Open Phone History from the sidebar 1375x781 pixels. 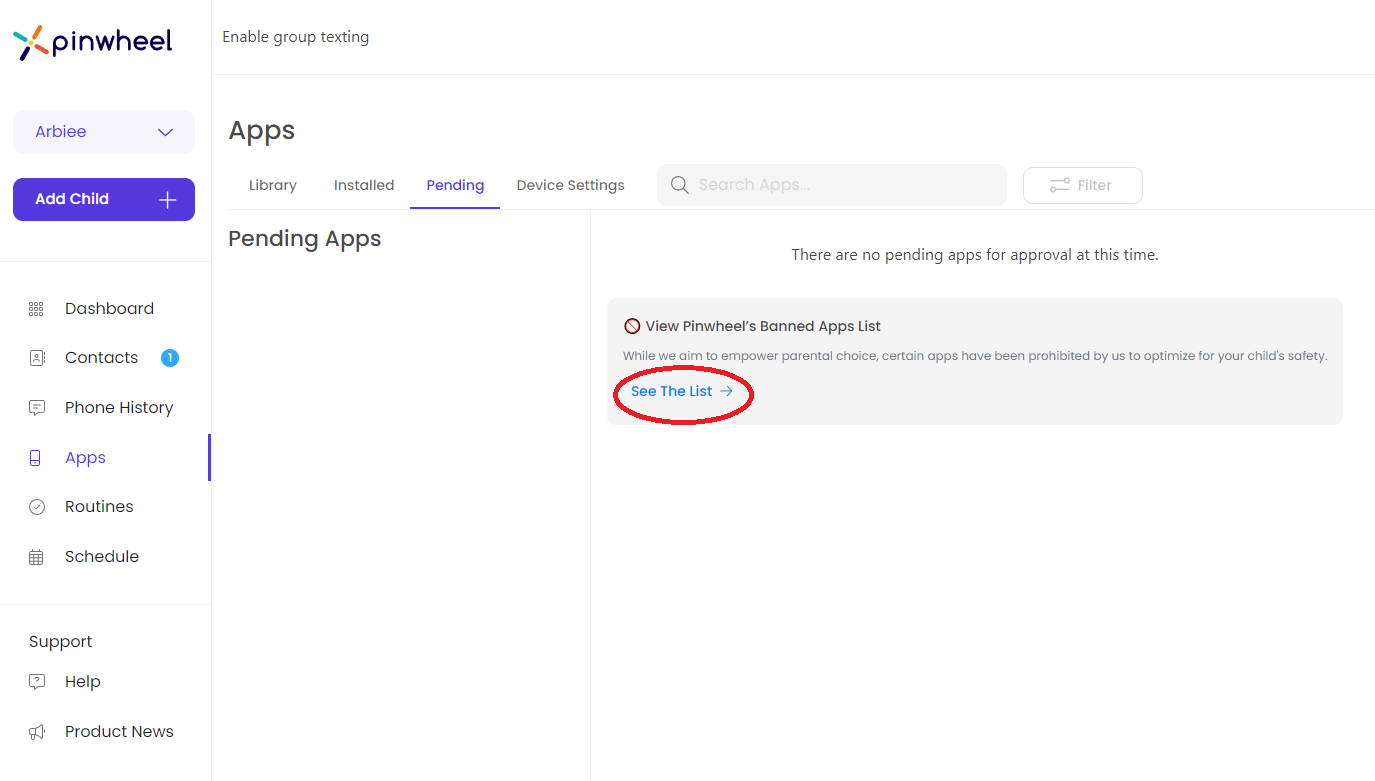[36, 407]
